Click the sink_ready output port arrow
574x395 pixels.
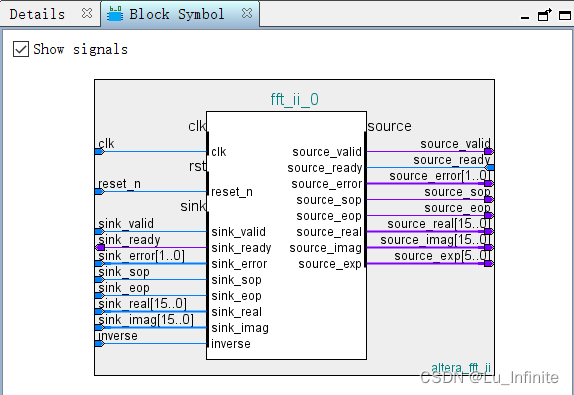pyautogui.click(x=100, y=247)
